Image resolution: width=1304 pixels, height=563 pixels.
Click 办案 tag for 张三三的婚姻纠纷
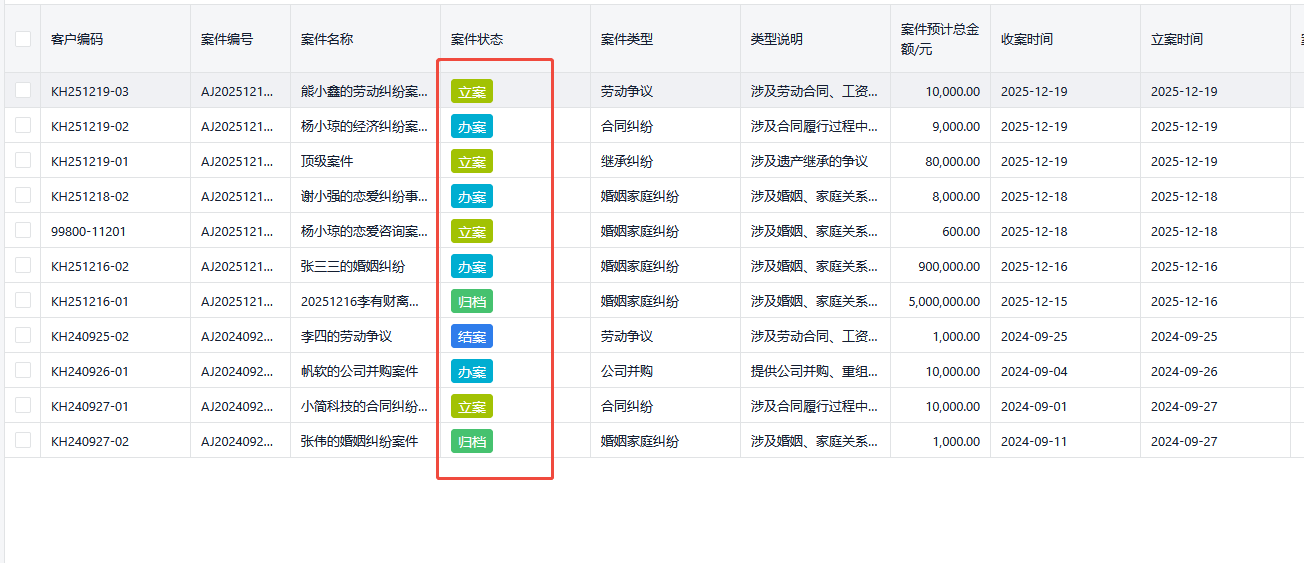471,266
